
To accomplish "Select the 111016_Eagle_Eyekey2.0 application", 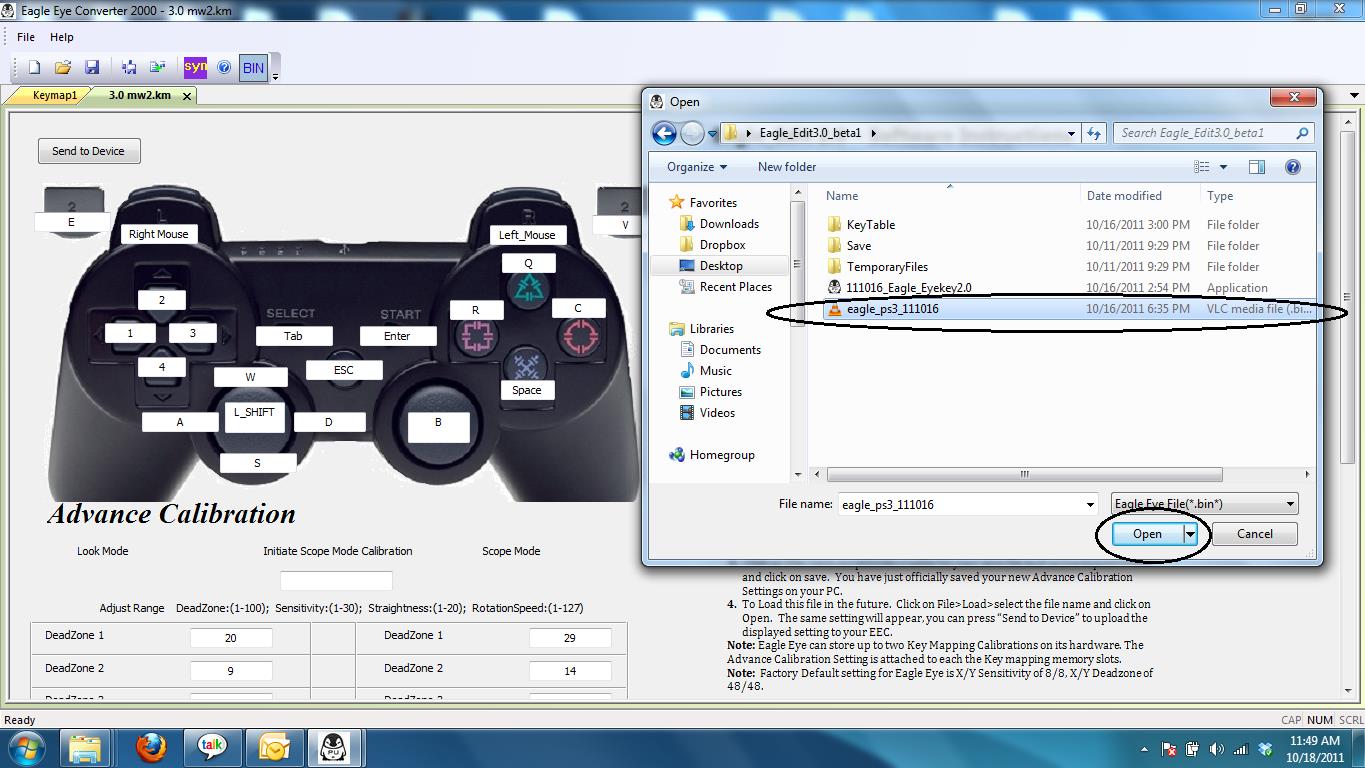I will (x=908, y=288).
